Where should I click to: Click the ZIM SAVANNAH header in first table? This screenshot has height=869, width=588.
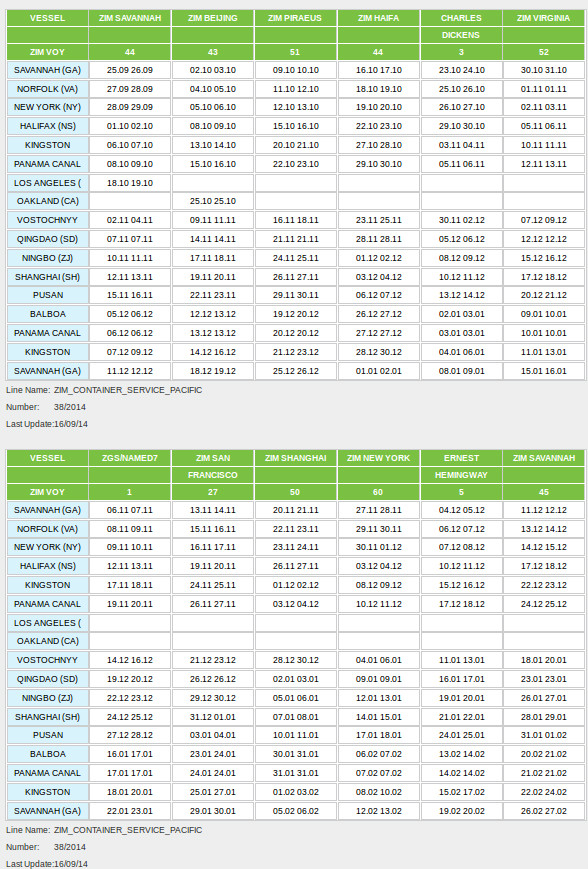click(x=130, y=18)
